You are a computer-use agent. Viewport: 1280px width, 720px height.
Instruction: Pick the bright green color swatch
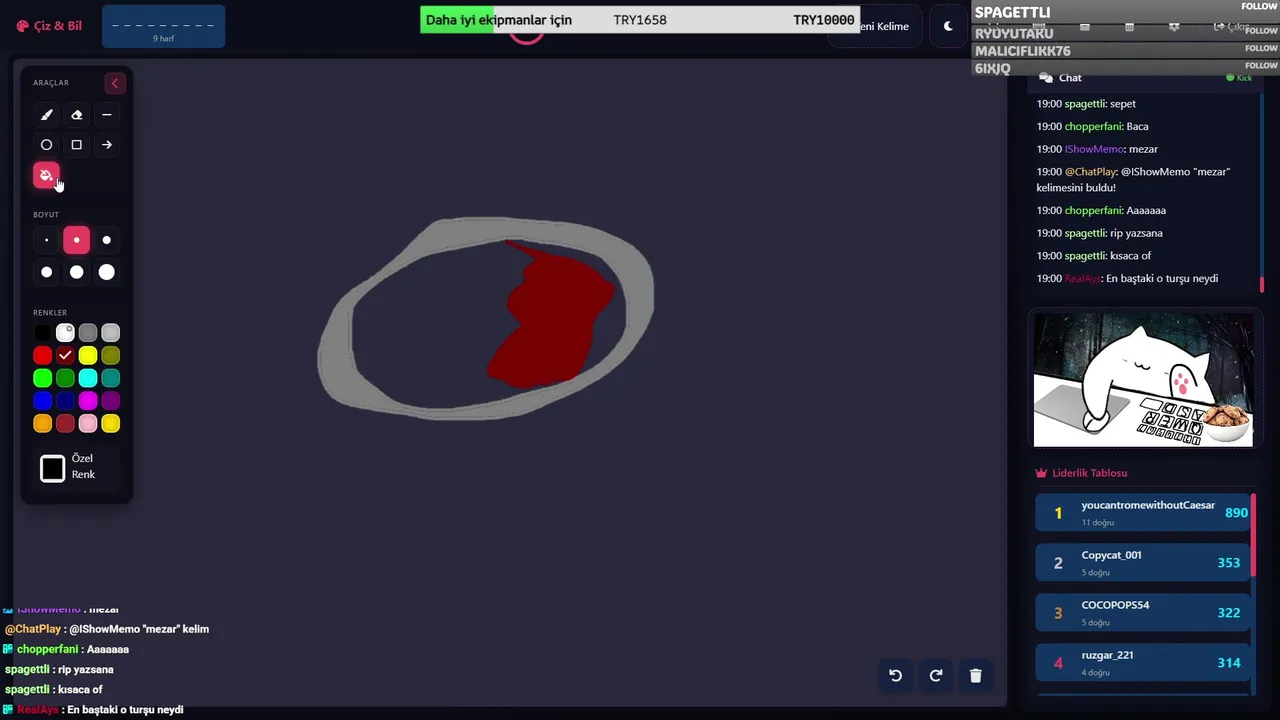click(x=42, y=378)
